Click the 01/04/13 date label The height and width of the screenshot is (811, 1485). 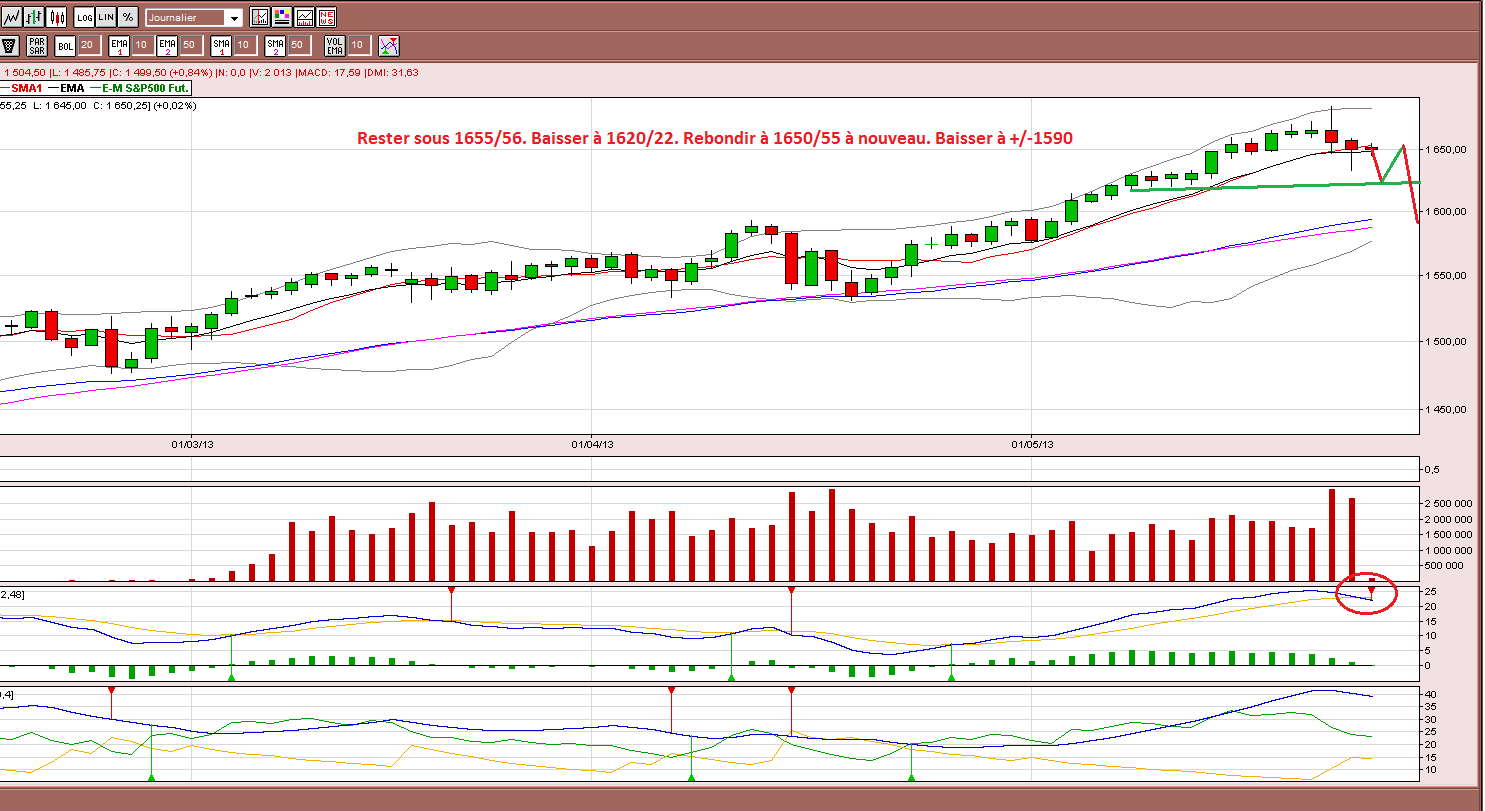coord(592,443)
